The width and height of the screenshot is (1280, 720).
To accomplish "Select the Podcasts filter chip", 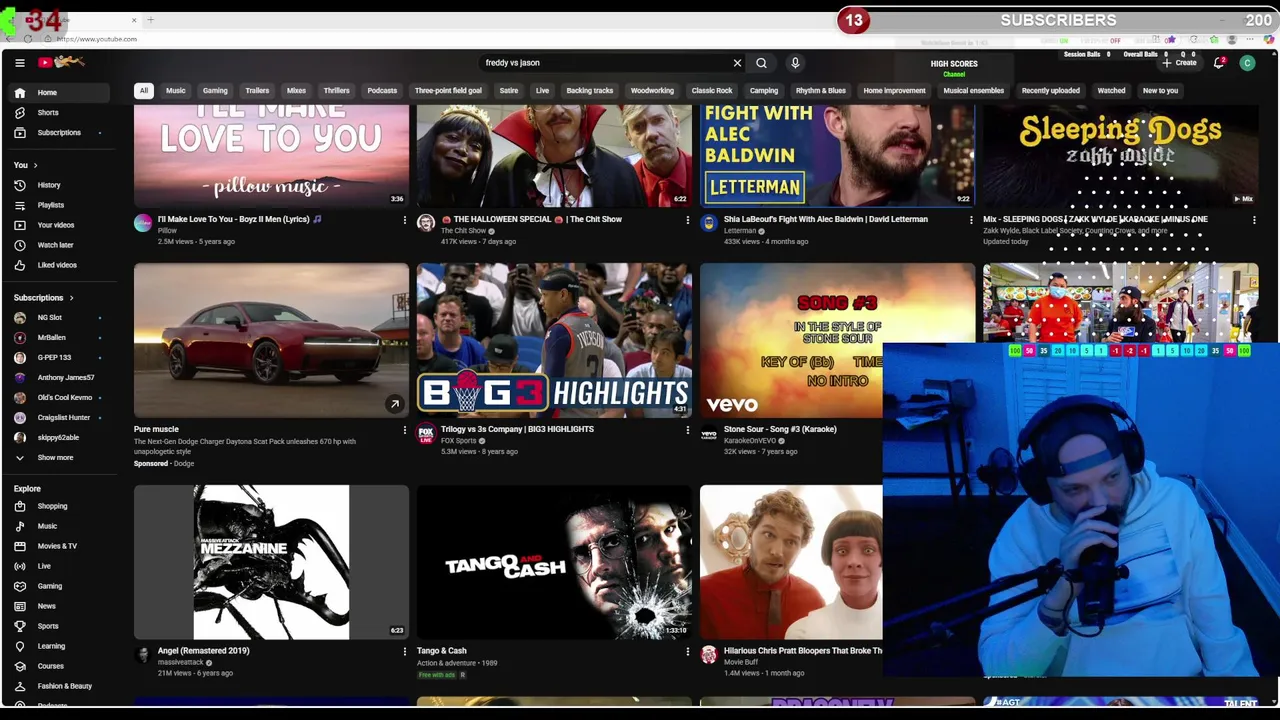I will click(382, 90).
